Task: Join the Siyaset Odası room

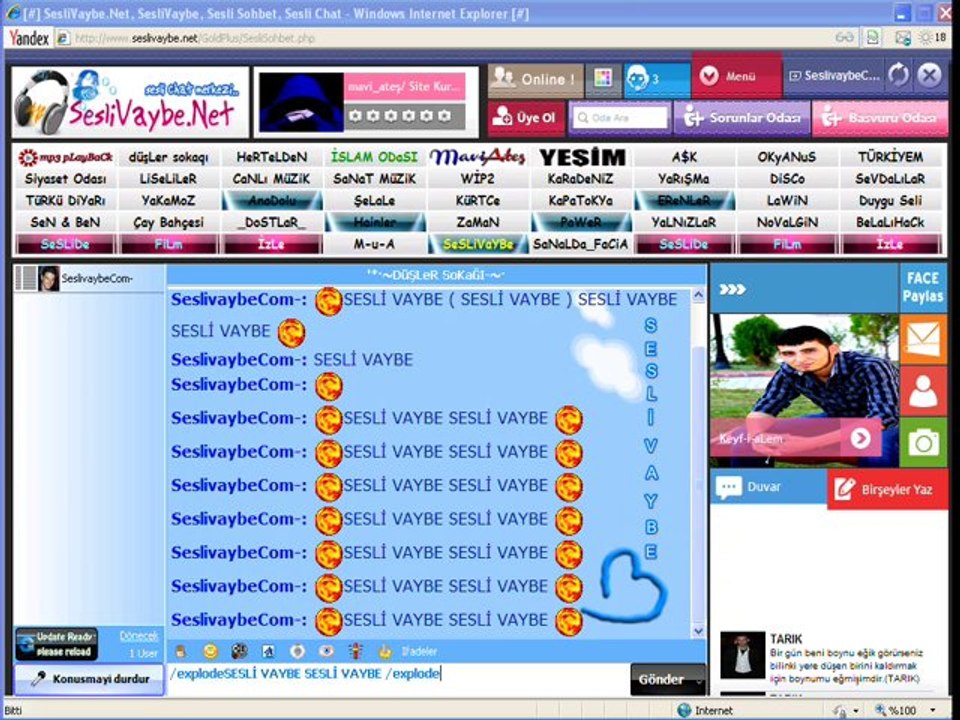Action: [65, 179]
